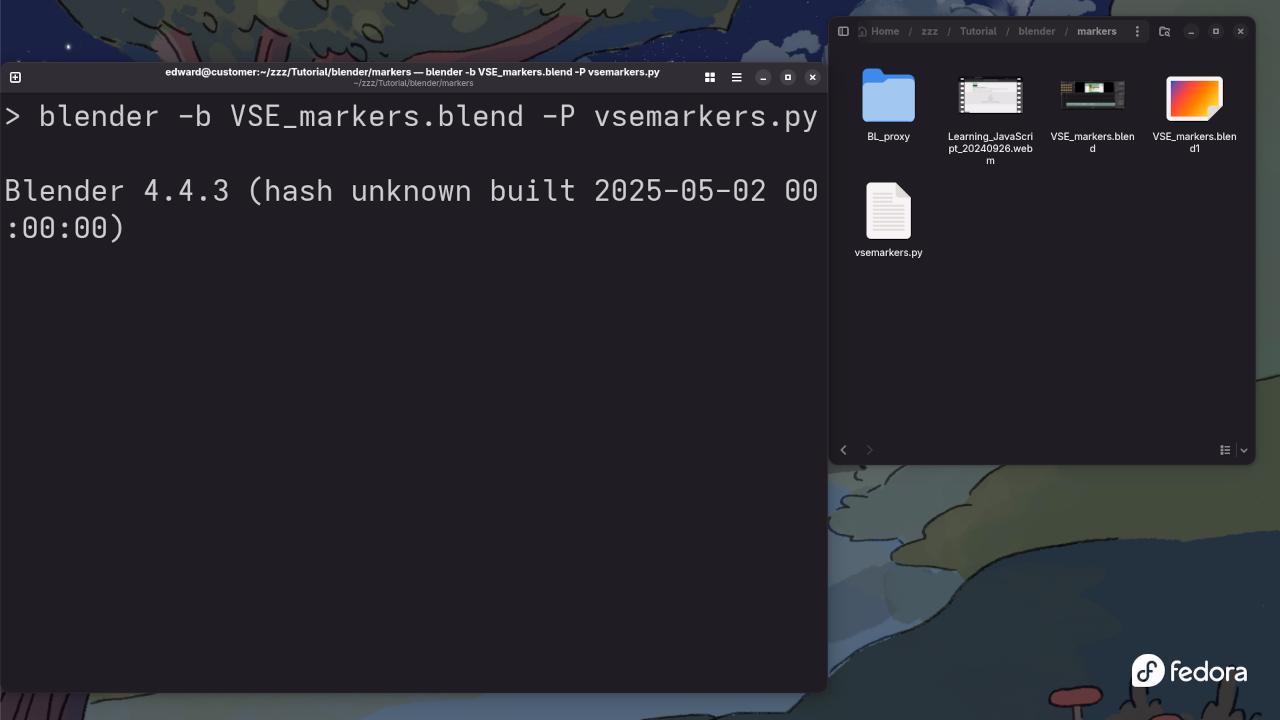
Task: Search in the current folder
Action: [x=1164, y=31]
